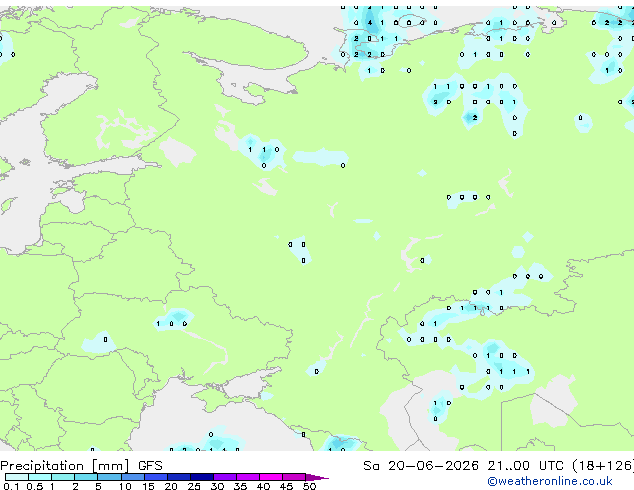634x490 pixels.
Task: Click the 'GFS' model label
Action: click(150, 466)
